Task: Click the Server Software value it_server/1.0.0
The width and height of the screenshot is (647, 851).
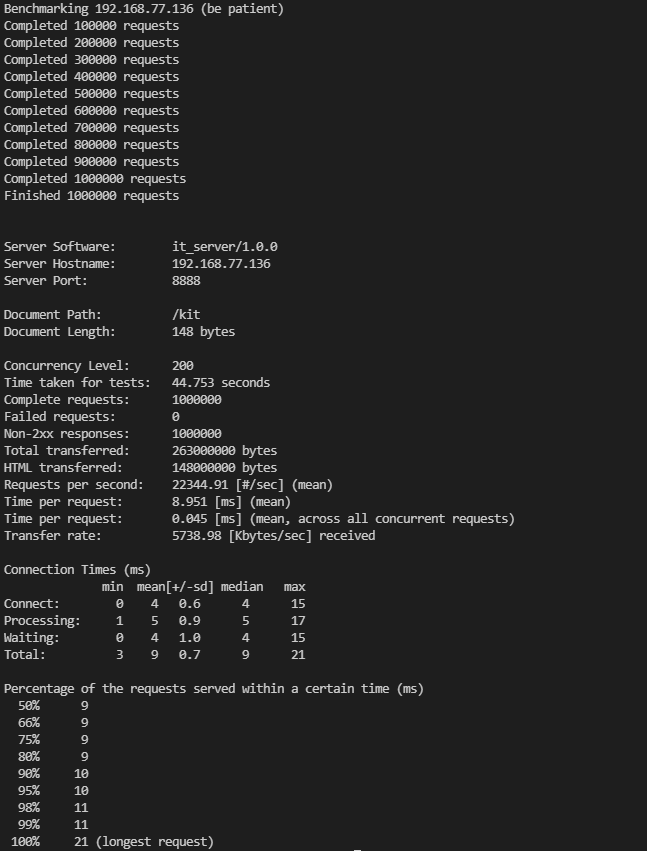Action: (225, 246)
